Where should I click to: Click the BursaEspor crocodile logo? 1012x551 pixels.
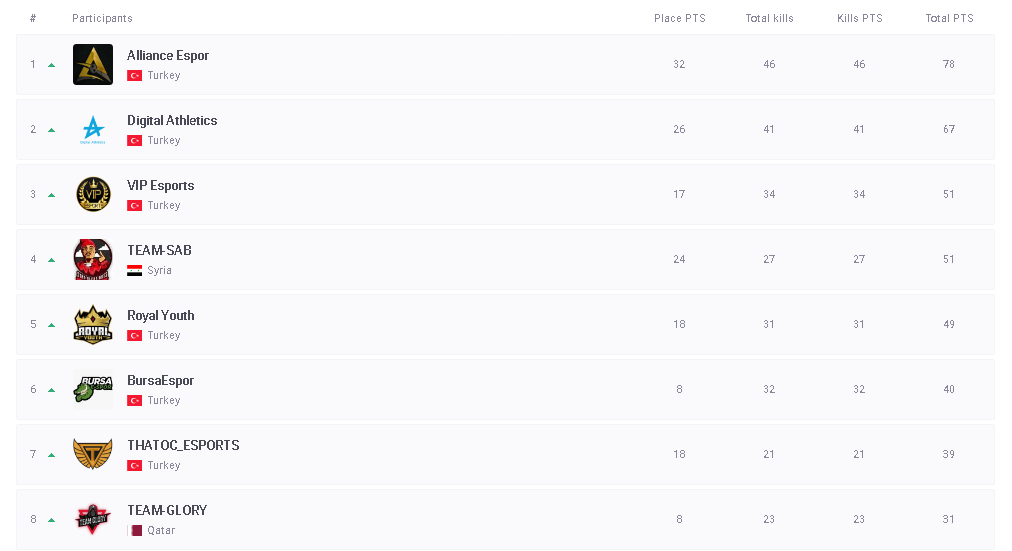(x=93, y=390)
